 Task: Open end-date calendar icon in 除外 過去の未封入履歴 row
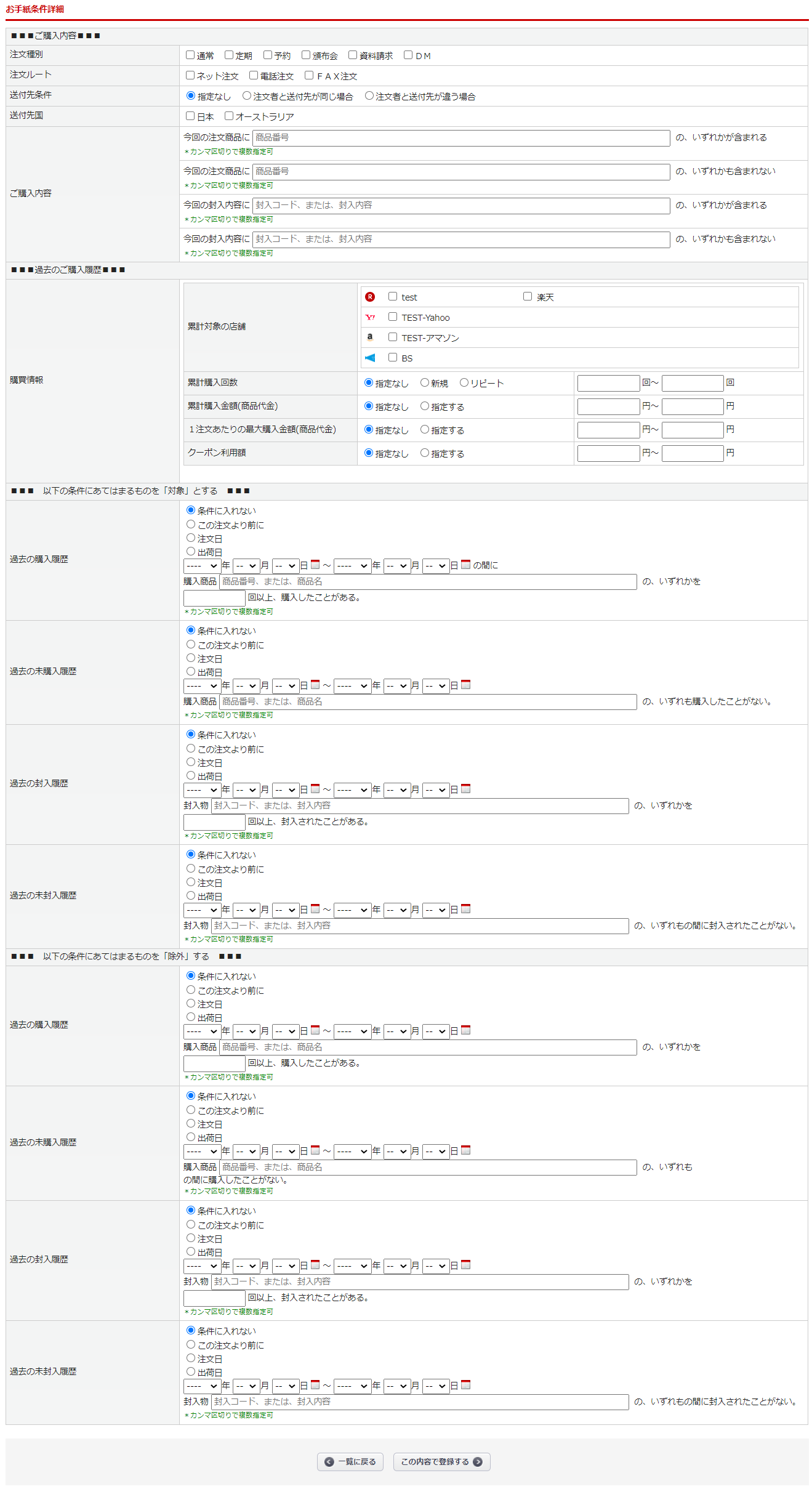click(465, 1384)
